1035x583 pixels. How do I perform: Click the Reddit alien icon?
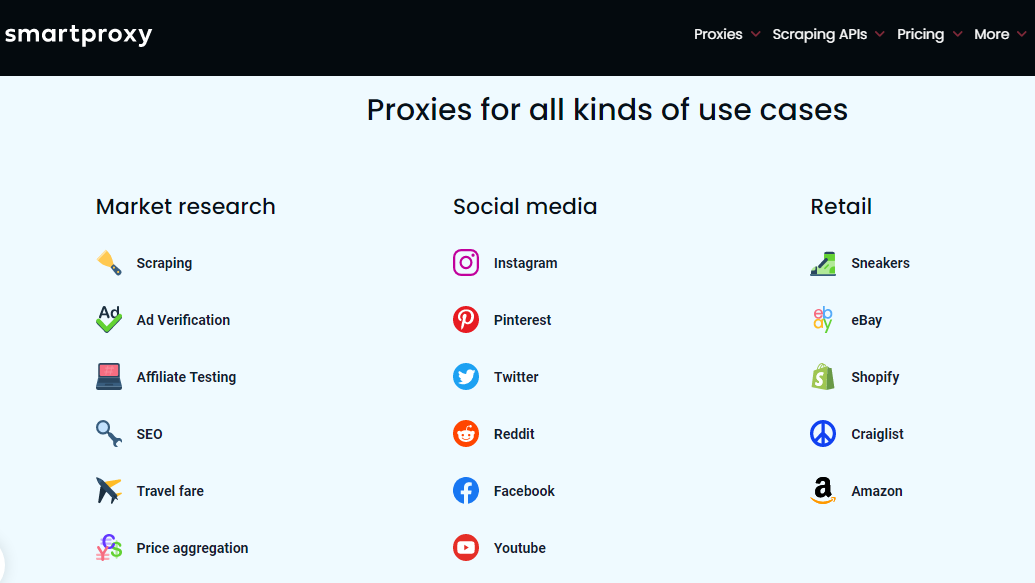(465, 434)
